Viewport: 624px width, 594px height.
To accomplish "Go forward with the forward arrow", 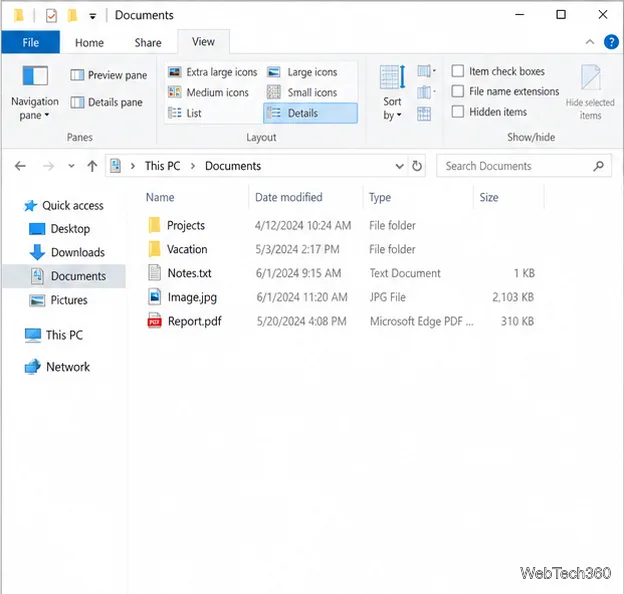I will coord(48,166).
